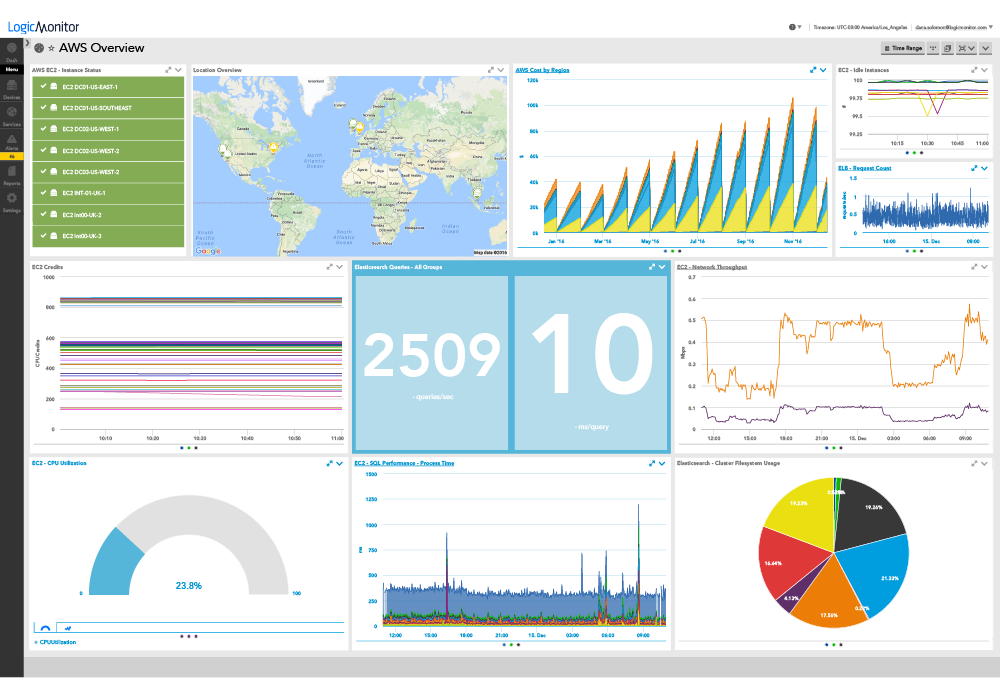1000x678 pixels.
Task: Open Settings in the left sidebar
Action: click(x=11, y=202)
